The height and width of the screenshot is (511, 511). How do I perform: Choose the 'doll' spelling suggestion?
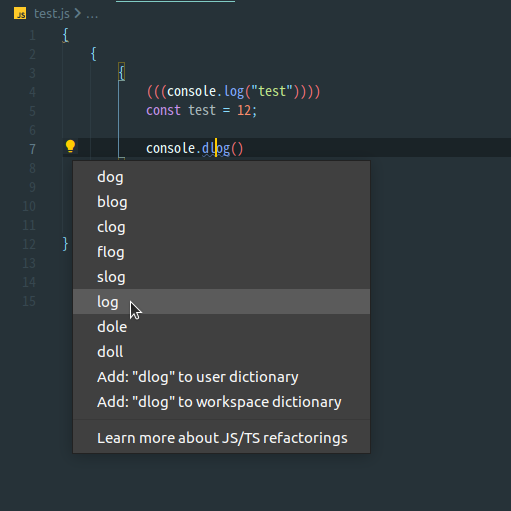tap(221, 352)
